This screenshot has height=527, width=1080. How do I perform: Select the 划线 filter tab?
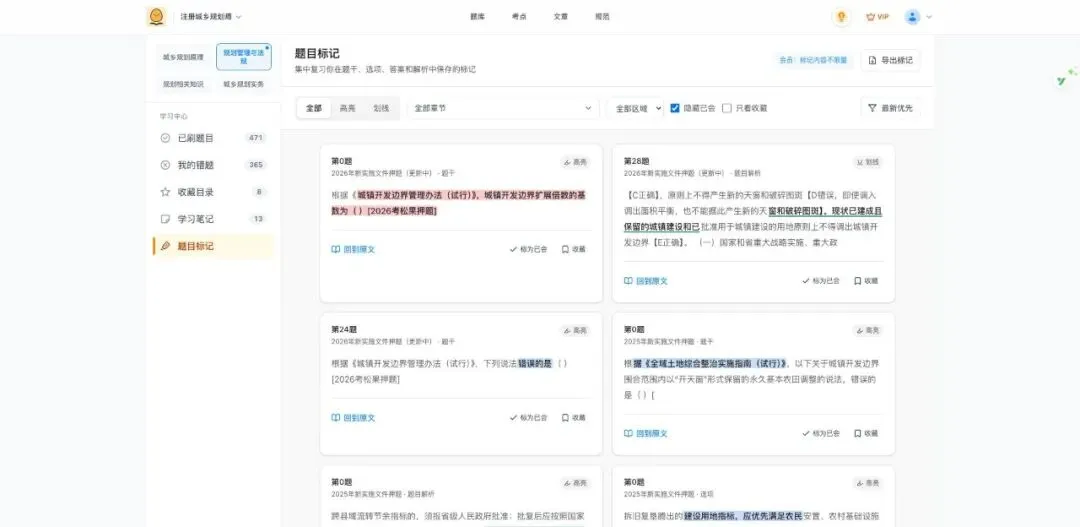coord(381,108)
